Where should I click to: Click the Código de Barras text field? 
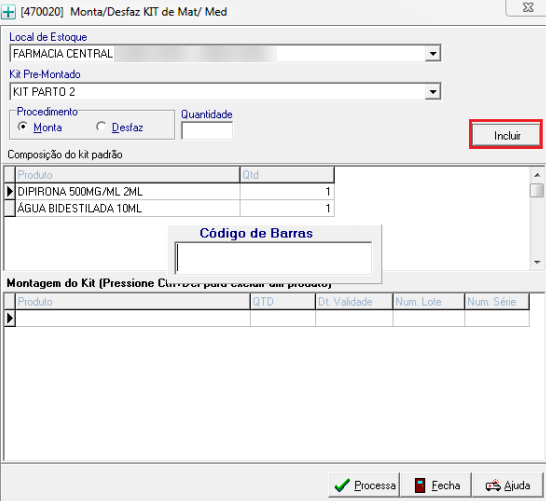coord(273,258)
